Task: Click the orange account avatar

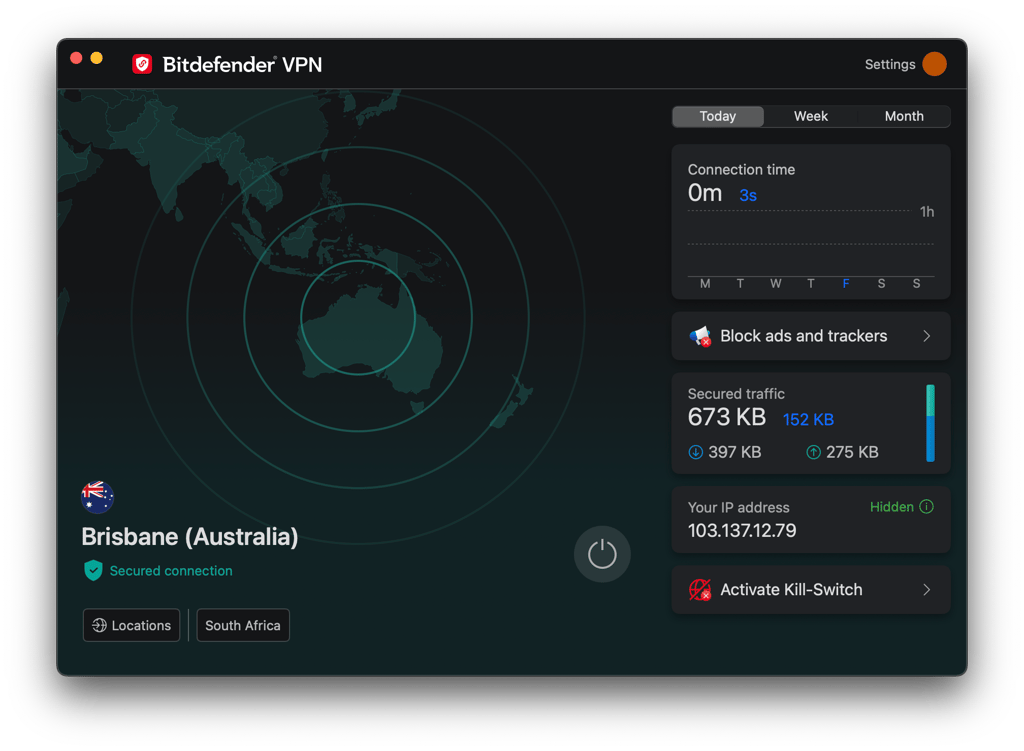Action: (935, 64)
